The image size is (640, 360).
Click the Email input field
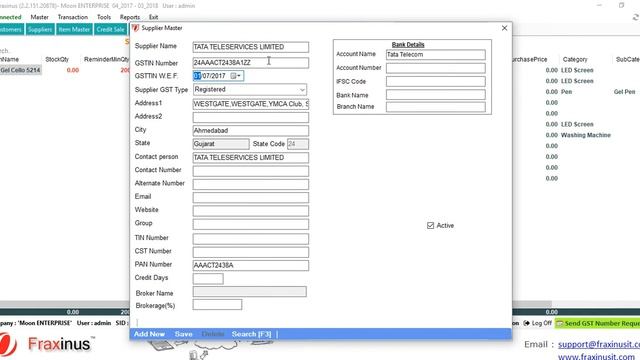[251, 198]
